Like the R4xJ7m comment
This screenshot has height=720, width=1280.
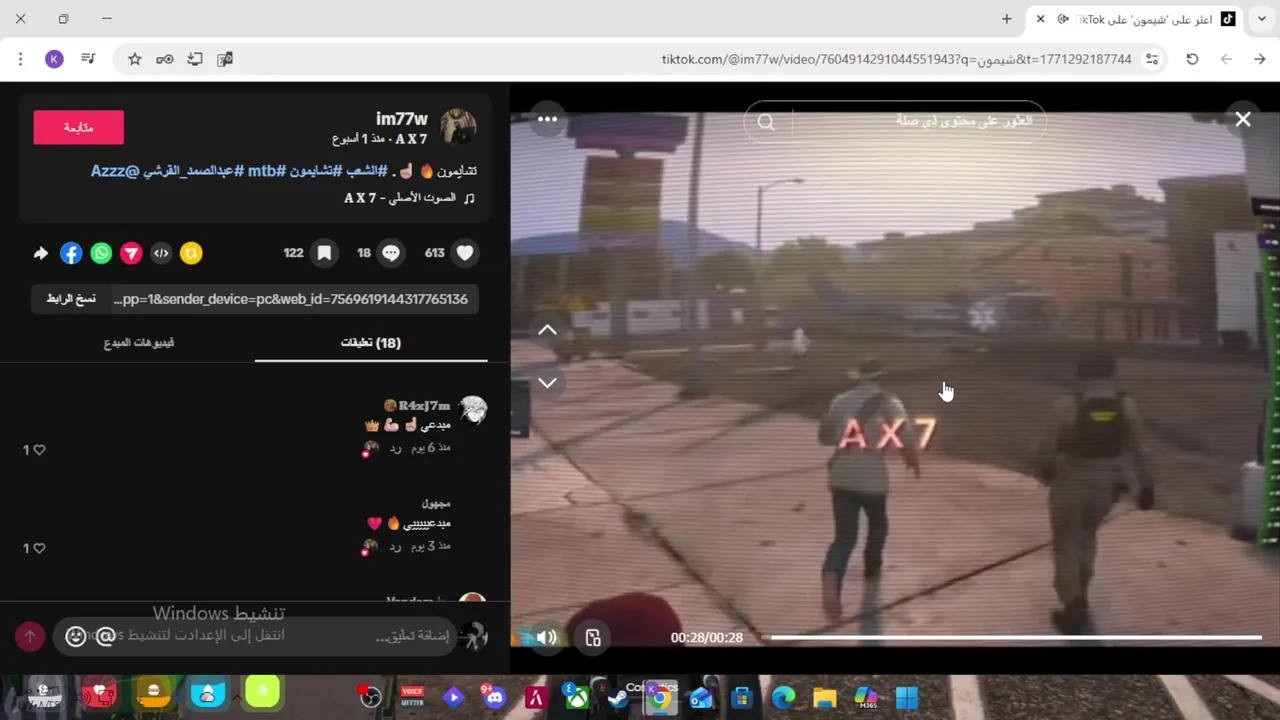point(39,450)
